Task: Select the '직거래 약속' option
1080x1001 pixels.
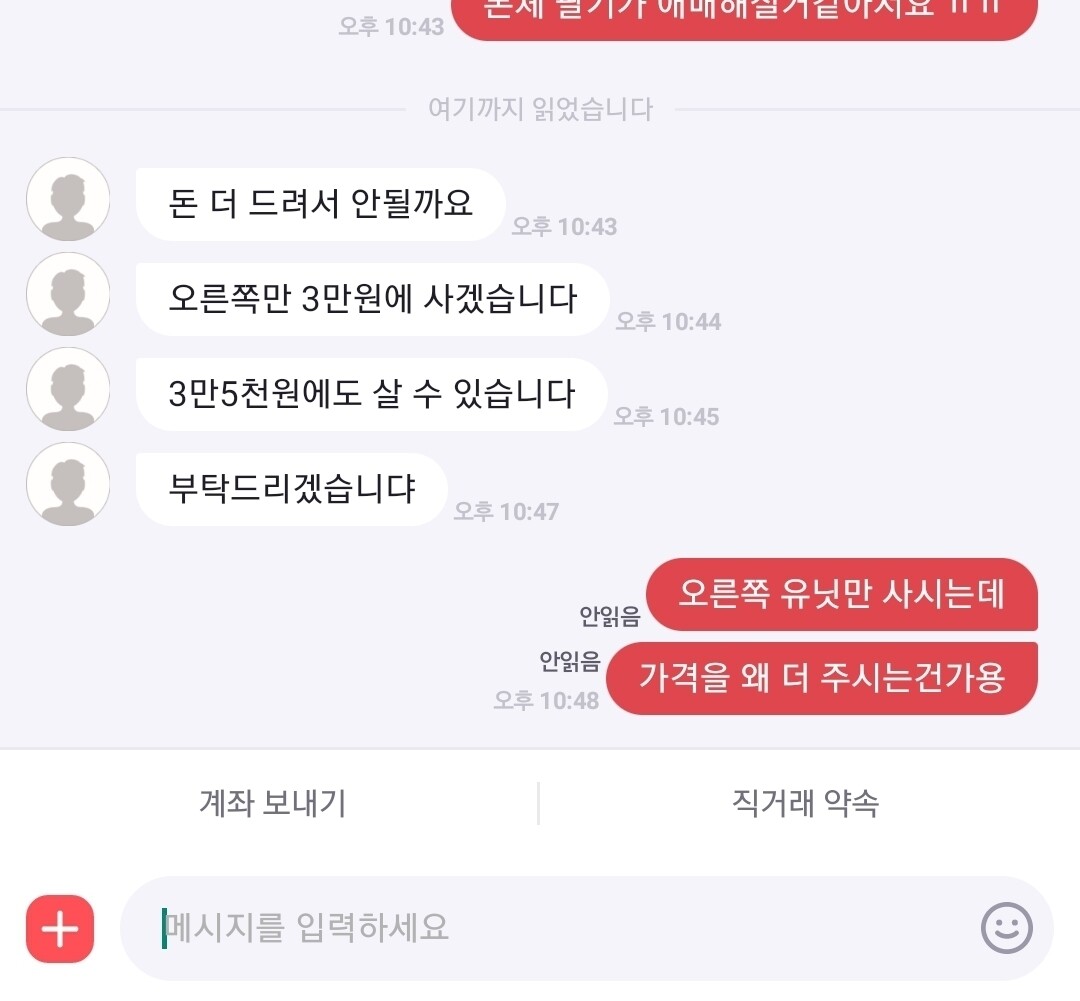Action: pyautogui.click(x=805, y=803)
